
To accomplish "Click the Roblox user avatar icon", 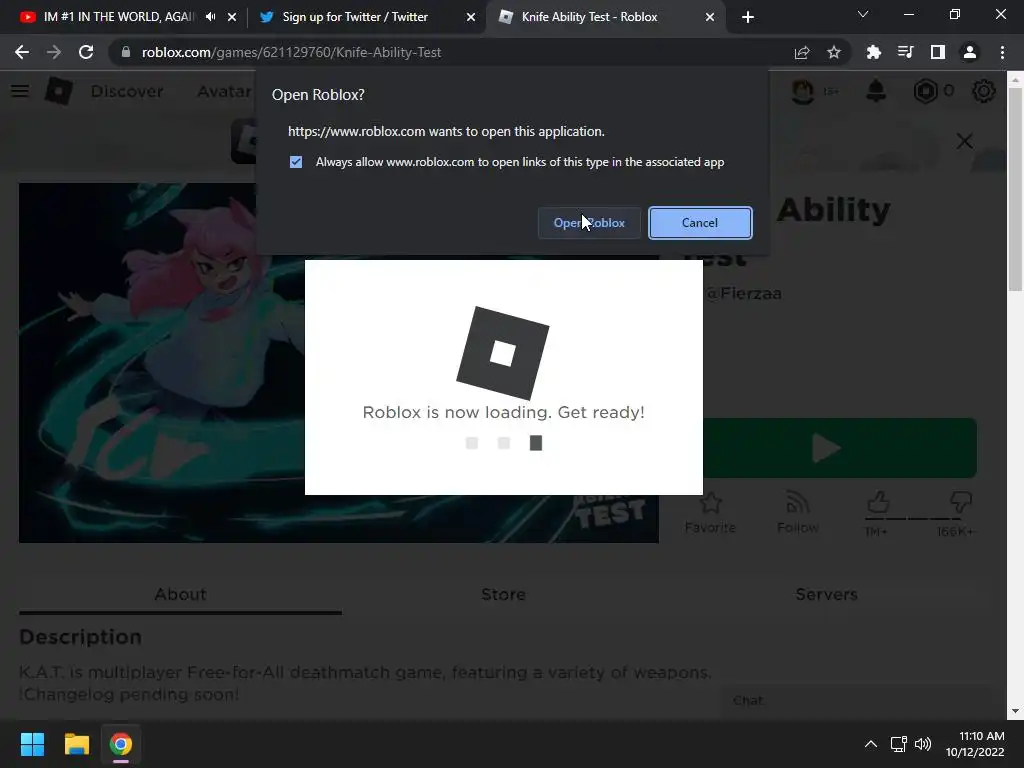I will (x=803, y=91).
